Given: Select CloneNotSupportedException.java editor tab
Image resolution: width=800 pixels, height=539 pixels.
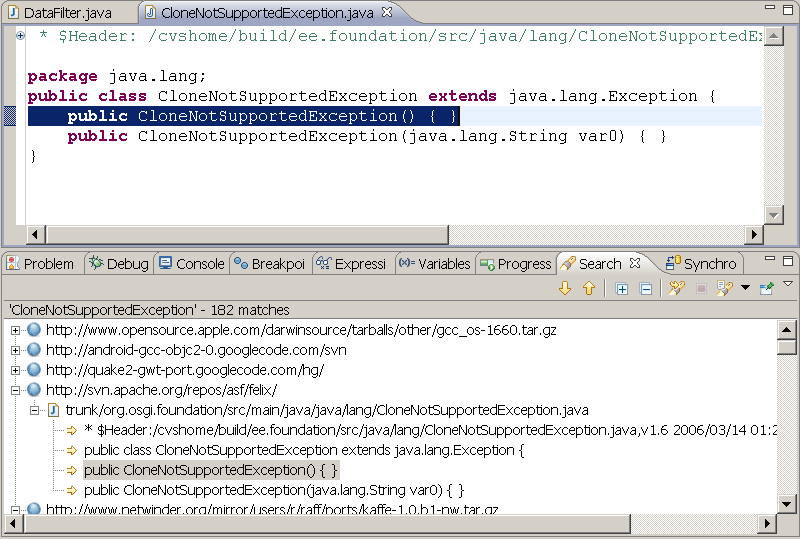Looking at the screenshot, I should [x=267, y=13].
